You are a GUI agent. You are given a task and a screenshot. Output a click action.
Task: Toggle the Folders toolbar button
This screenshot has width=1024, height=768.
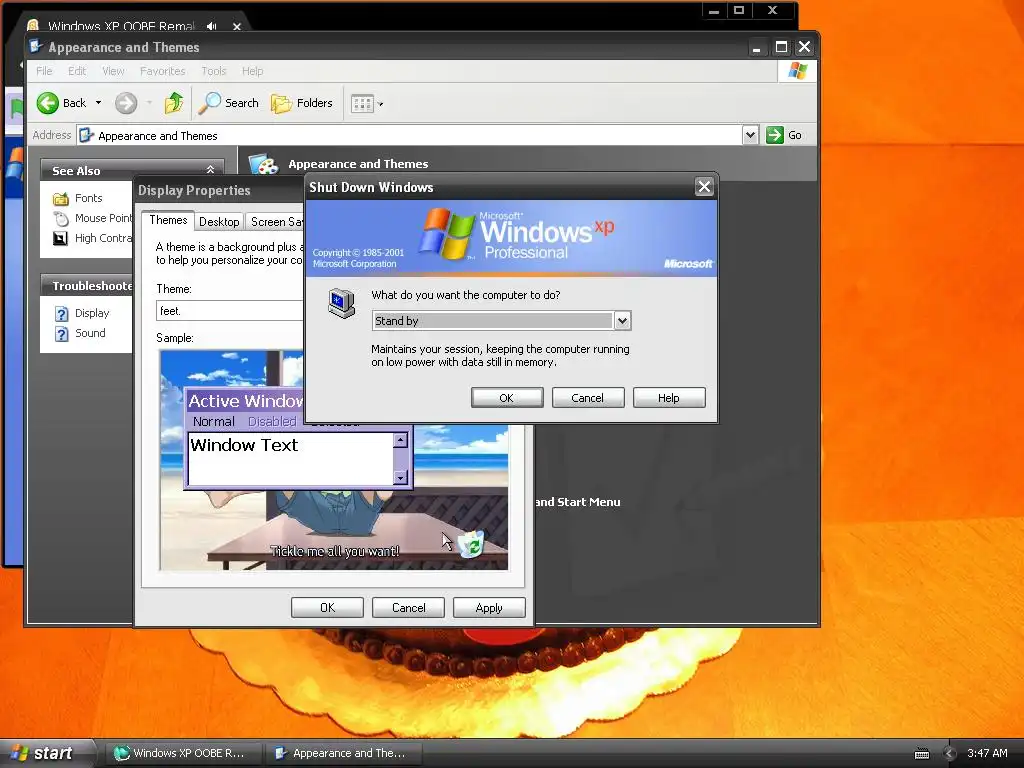pyautogui.click(x=302, y=103)
